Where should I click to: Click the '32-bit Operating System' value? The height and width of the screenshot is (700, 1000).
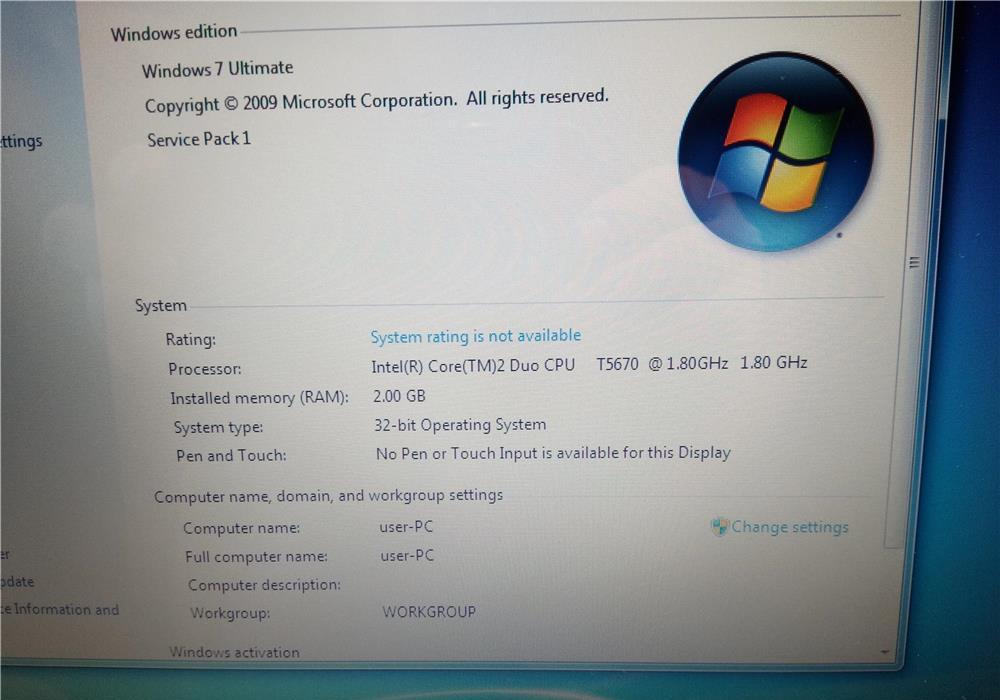coord(460,425)
